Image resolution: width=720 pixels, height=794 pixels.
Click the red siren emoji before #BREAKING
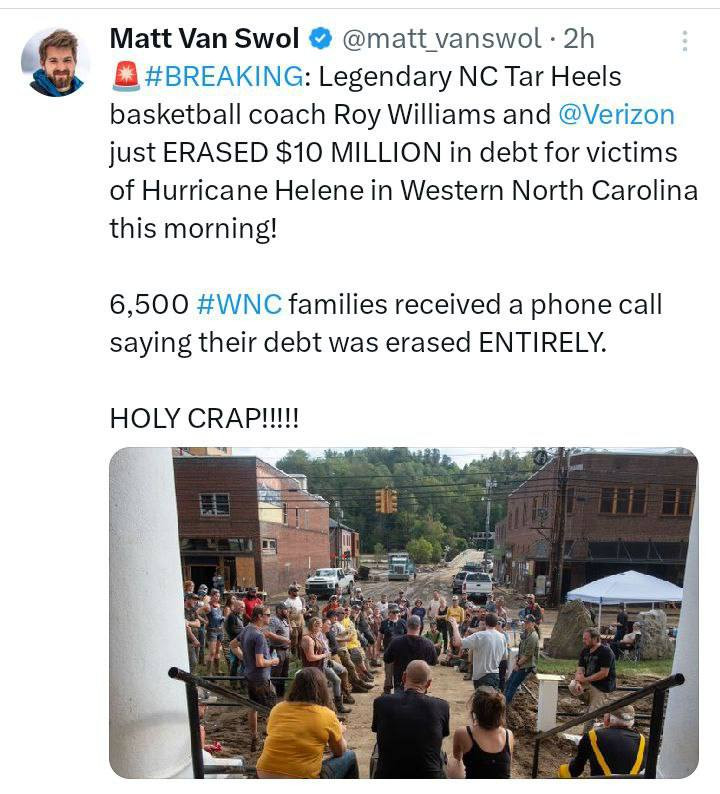click(x=126, y=76)
